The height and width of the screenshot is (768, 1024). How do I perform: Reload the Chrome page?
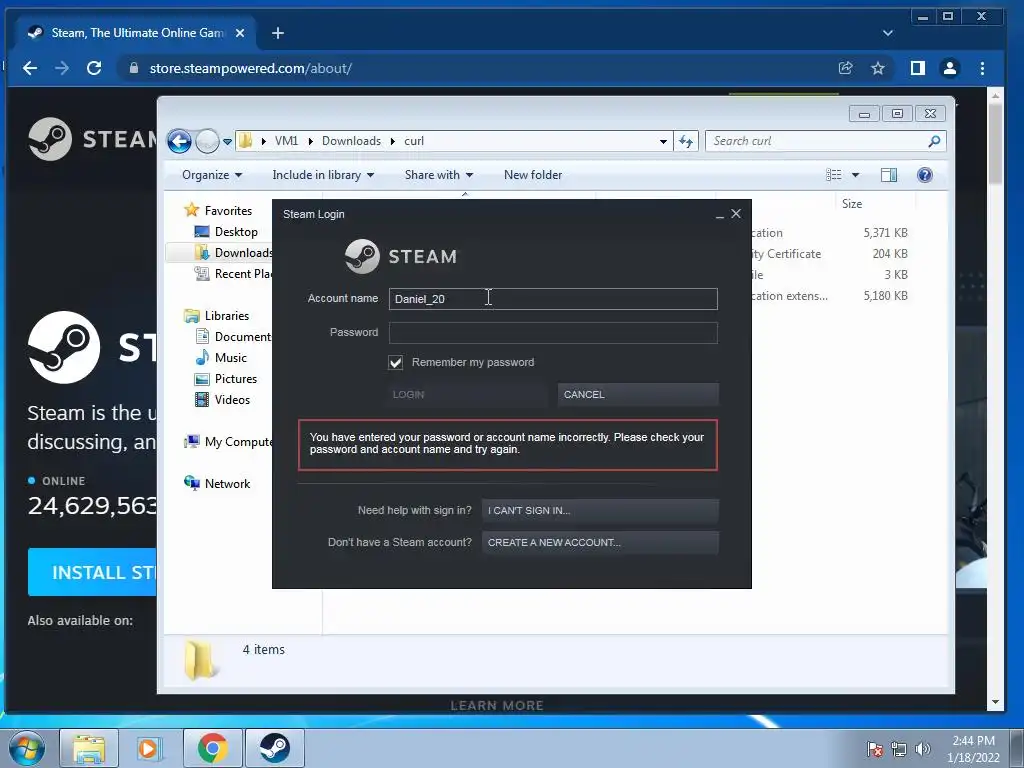[x=94, y=68]
